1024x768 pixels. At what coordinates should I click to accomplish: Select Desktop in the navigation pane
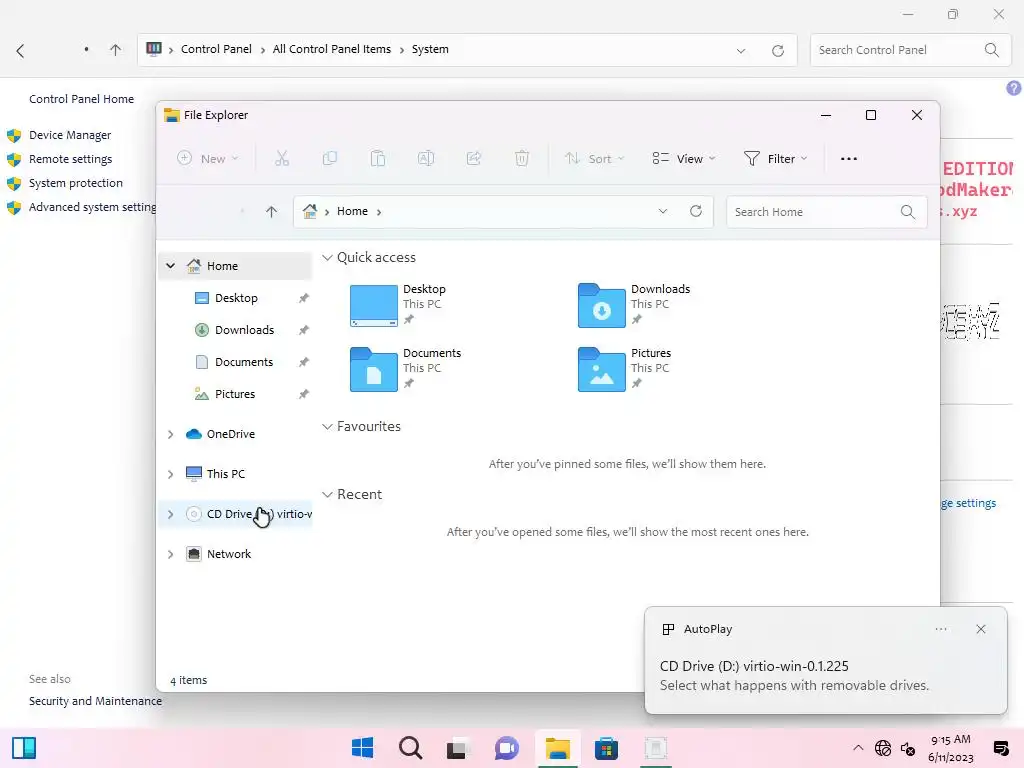pyautogui.click(x=235, y=298)
